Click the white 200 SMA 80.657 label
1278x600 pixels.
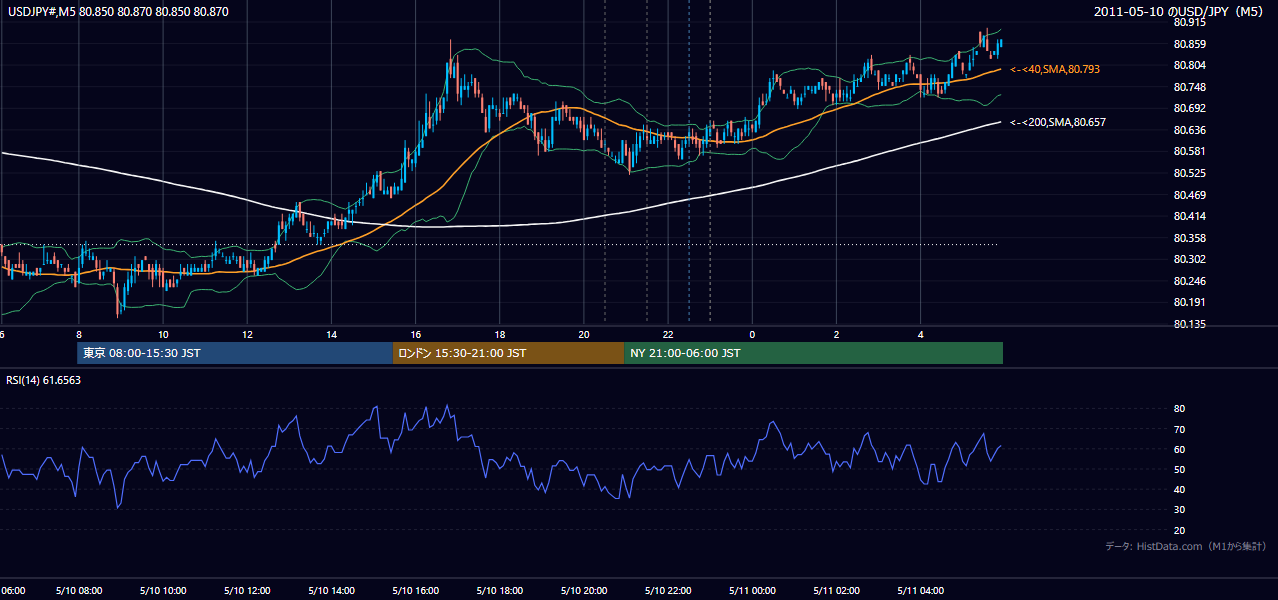[x=1059, y=122]
